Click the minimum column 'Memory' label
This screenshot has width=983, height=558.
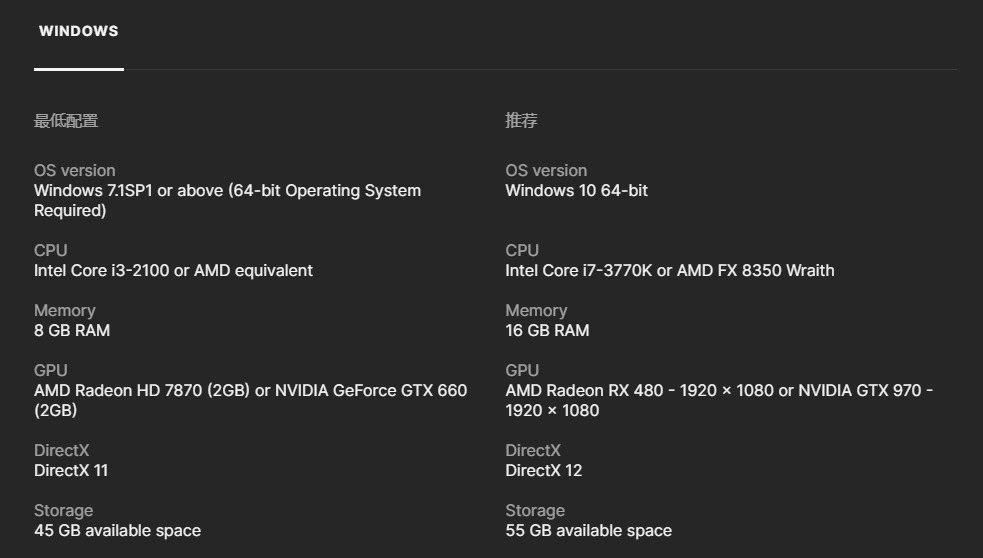[x=65, y=310]
